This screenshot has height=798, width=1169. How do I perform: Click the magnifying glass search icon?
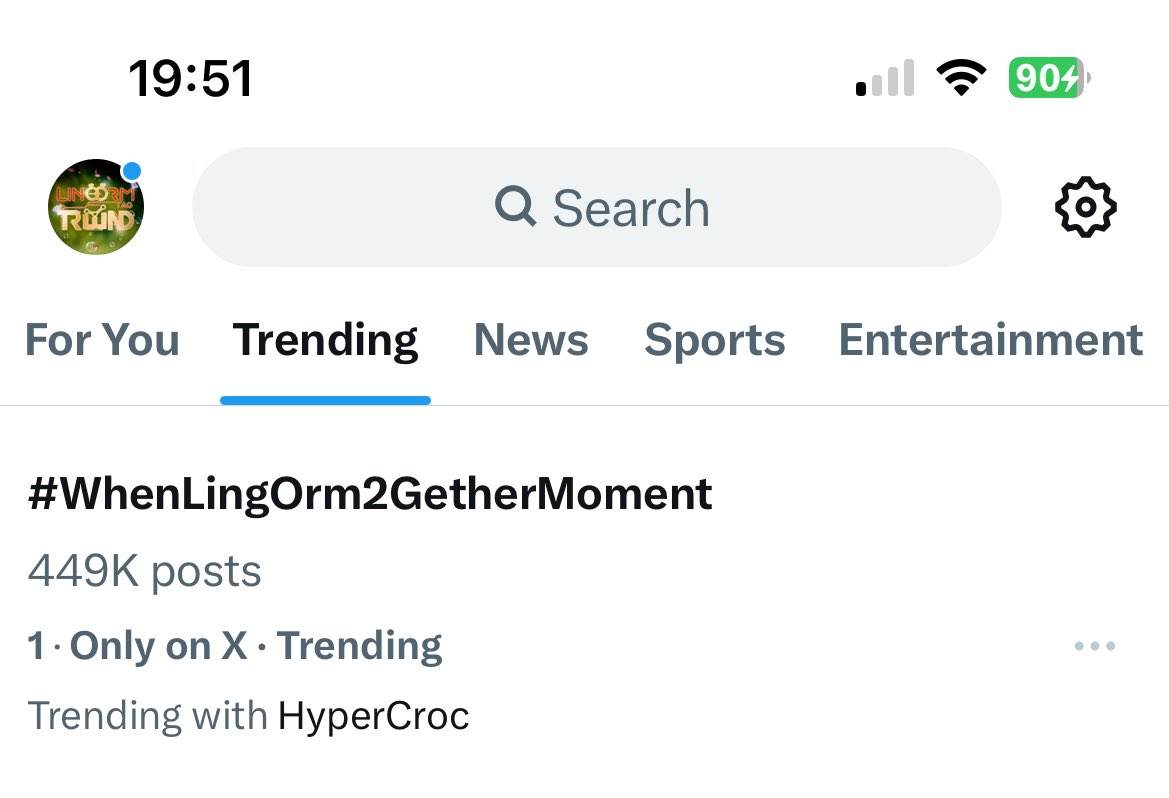pyautogui.click(x=515, y=207)
